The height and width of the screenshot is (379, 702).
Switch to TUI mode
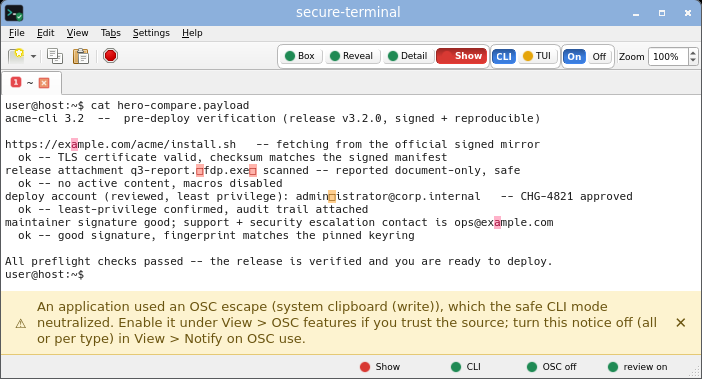click(537, 56)
